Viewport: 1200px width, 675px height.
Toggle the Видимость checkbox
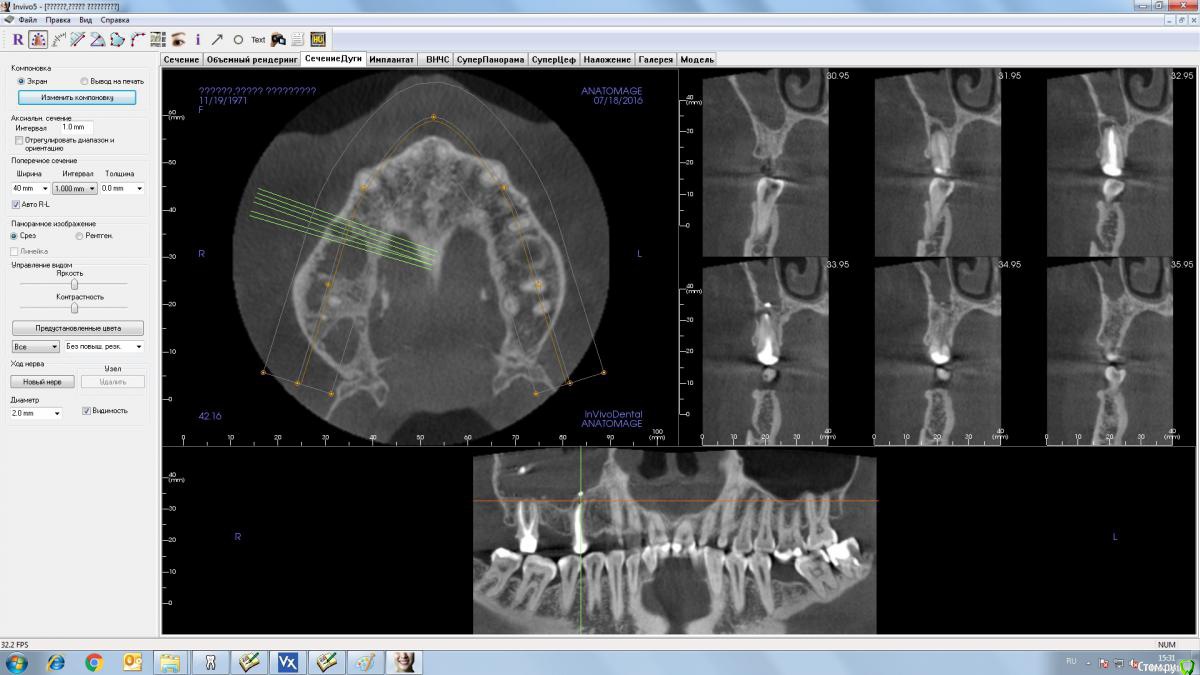(86, 410)
